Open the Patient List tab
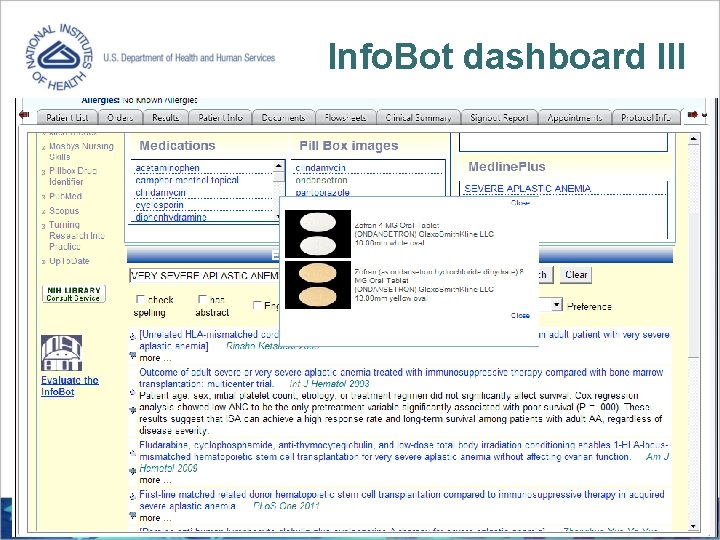The image size is (720, 540). tap(67, 118)
